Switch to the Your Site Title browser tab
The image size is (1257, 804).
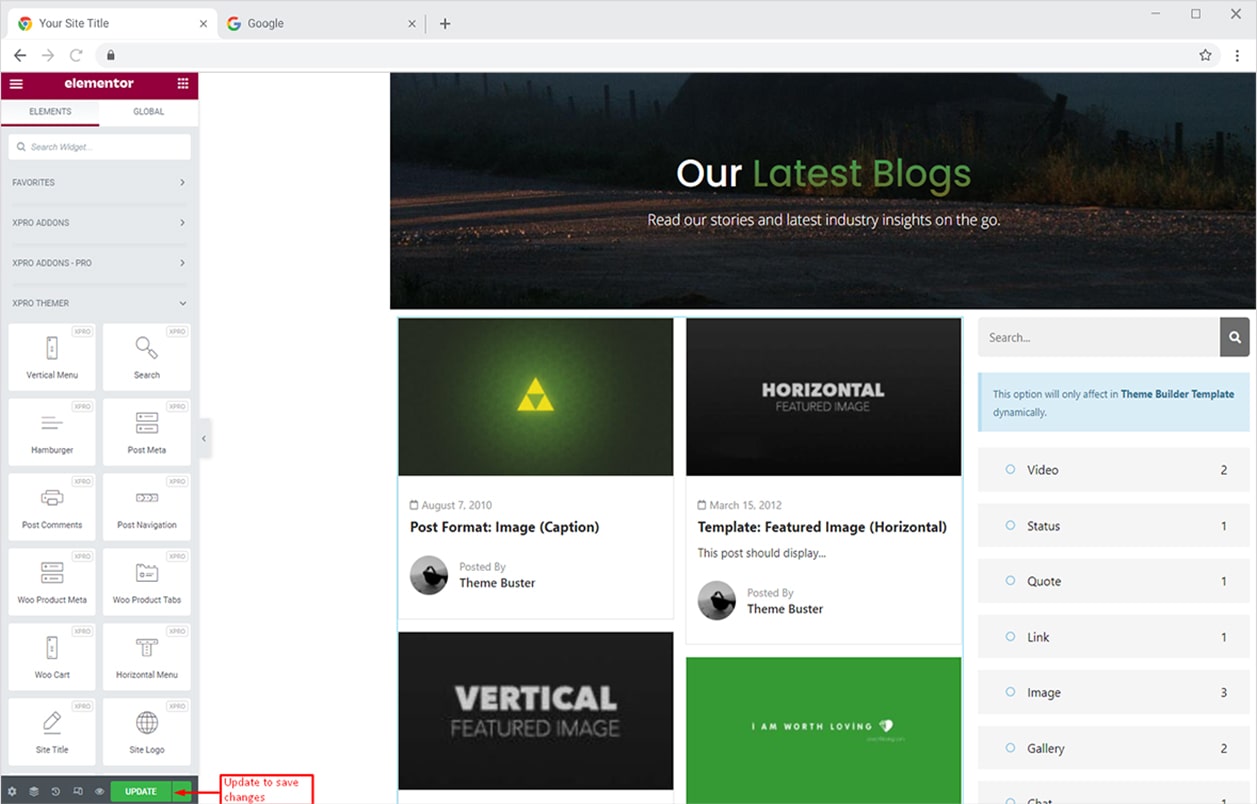[x=113, y=24]
